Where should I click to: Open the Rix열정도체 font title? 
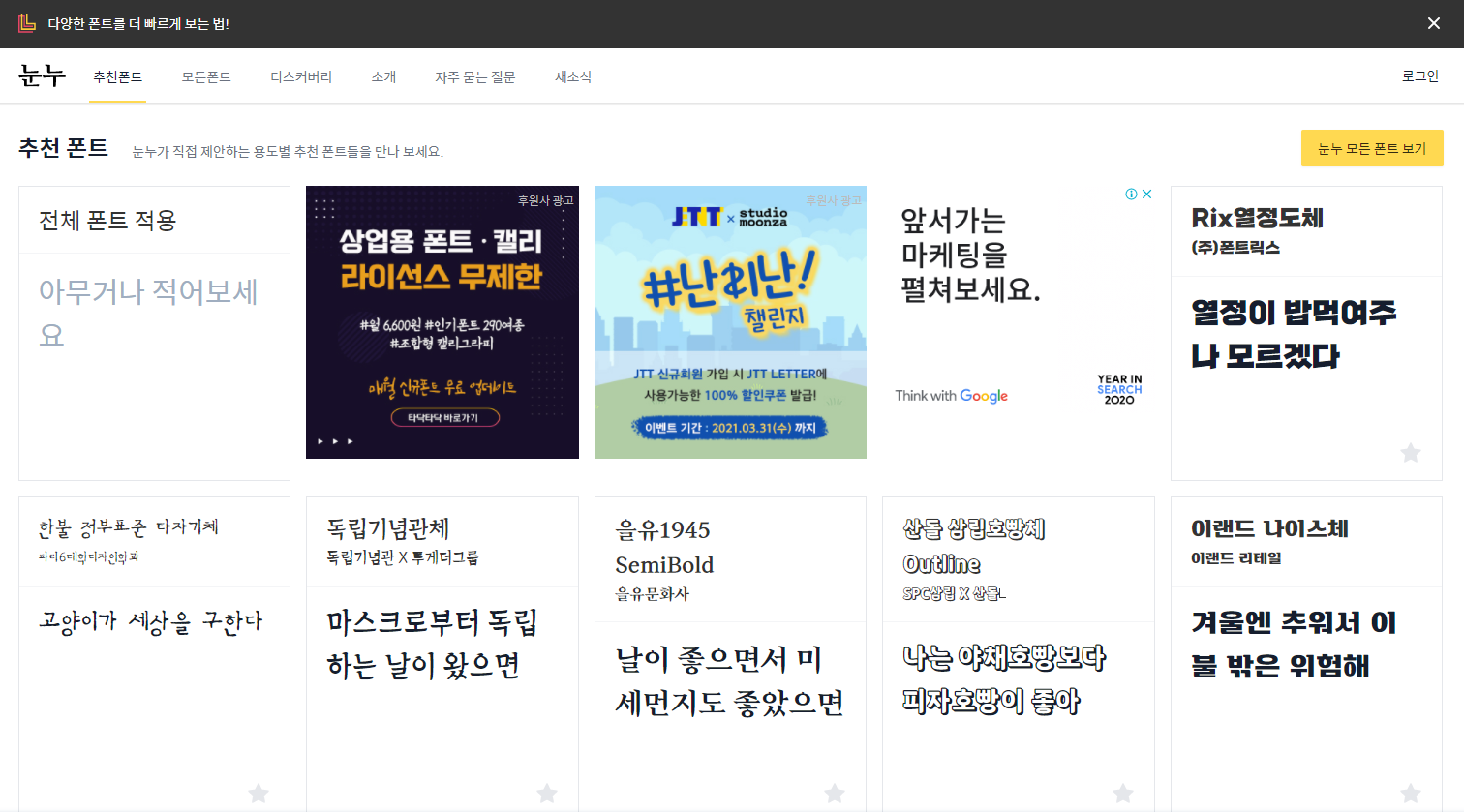point(1257,218)
